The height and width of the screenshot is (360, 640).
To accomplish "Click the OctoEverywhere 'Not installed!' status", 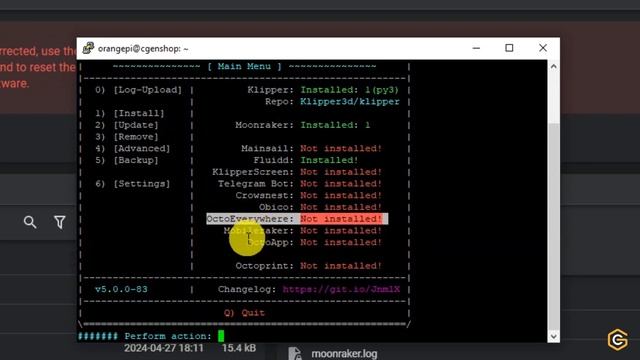I will [x=341, y=219].
